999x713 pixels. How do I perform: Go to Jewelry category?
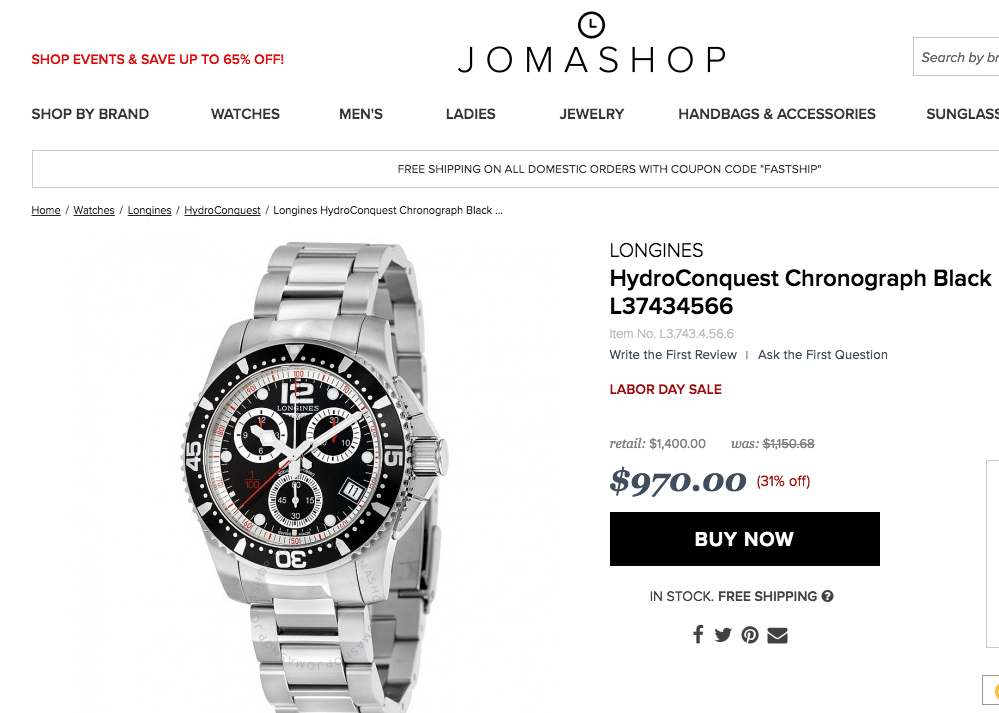pyautogui.click(x=592, y=114)
